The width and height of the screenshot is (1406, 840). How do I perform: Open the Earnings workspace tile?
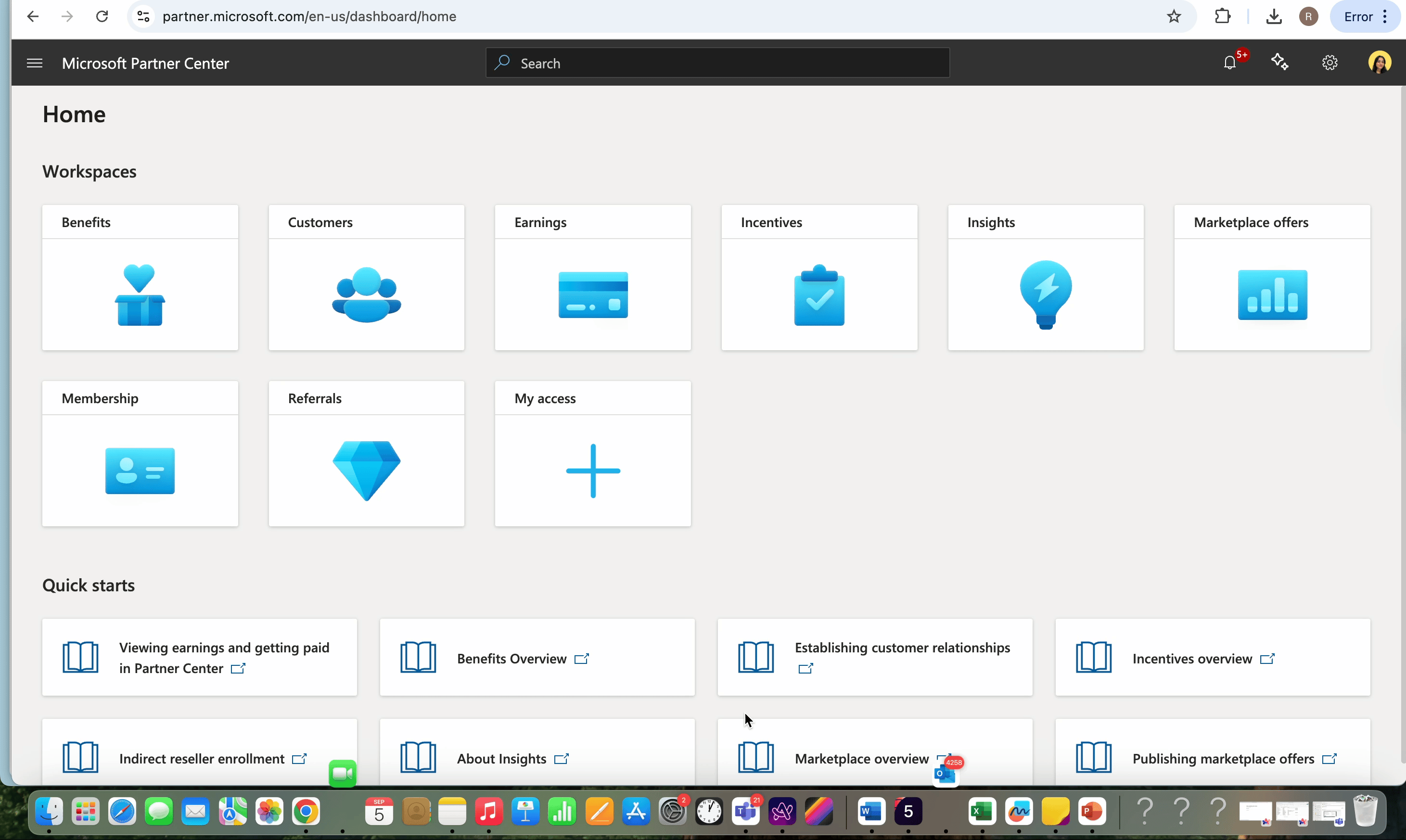pos(593,278)
